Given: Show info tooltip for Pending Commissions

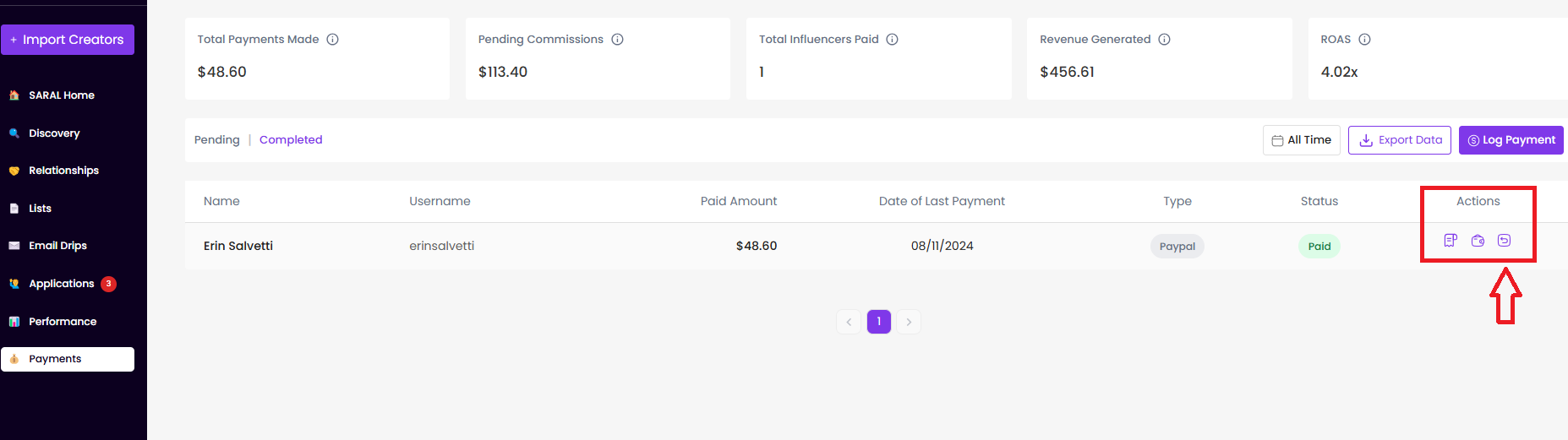Looking at the screenshot, I should point(618,40).
